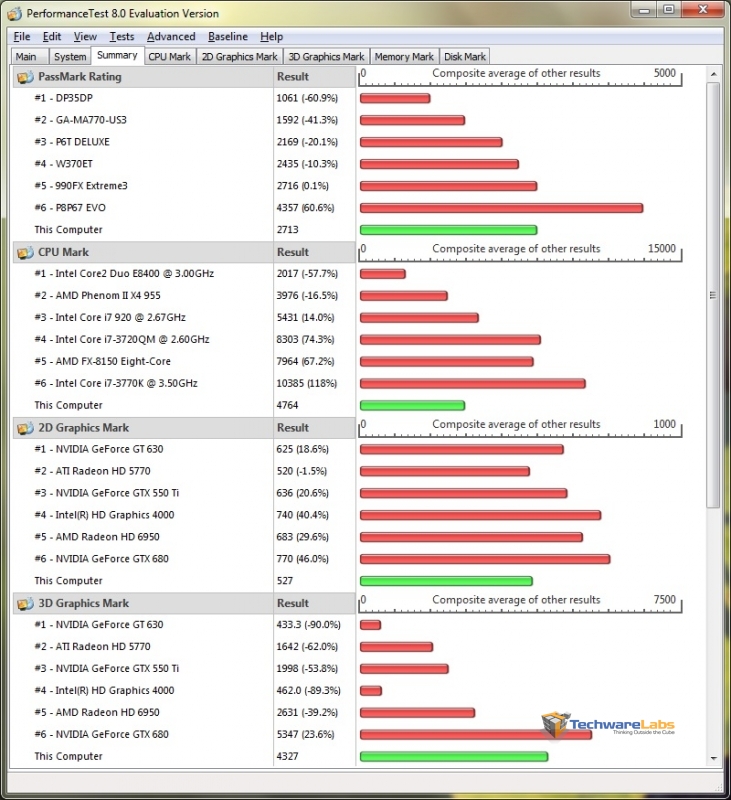Screen dimensions: 731x800
Task: Click result 462.0 (-89.3%) value
Action: pyautogui.click(x=309, y=690)
